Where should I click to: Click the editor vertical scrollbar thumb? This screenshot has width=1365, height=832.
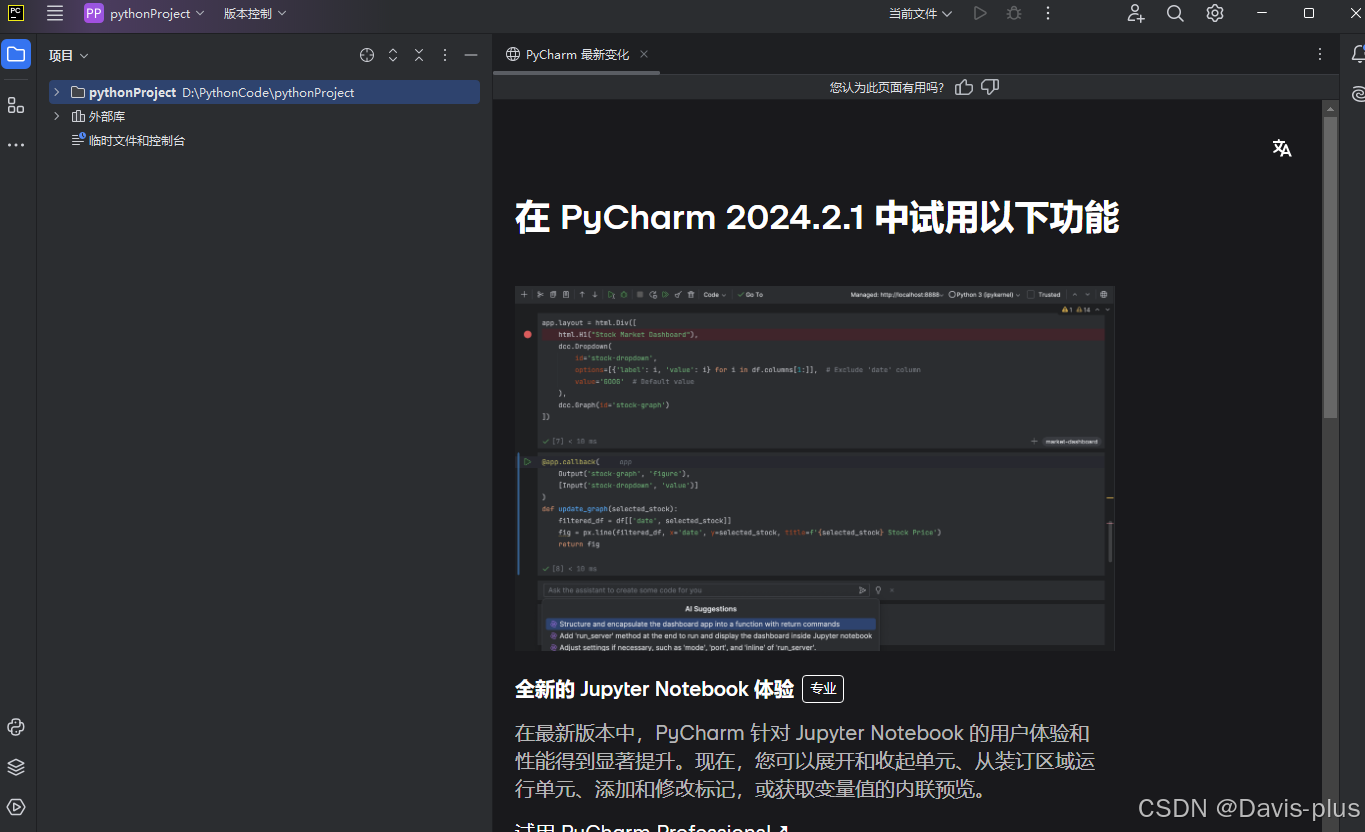click(x=1330, y=267)
